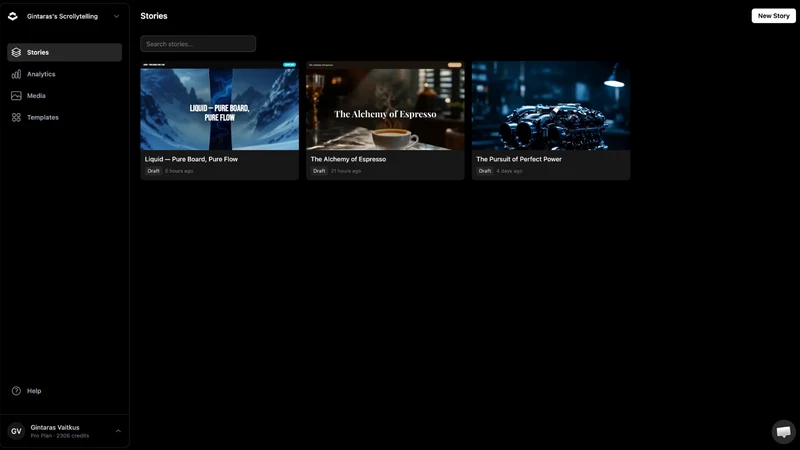Go to Analytics in the sidebar

coord(64,74)
